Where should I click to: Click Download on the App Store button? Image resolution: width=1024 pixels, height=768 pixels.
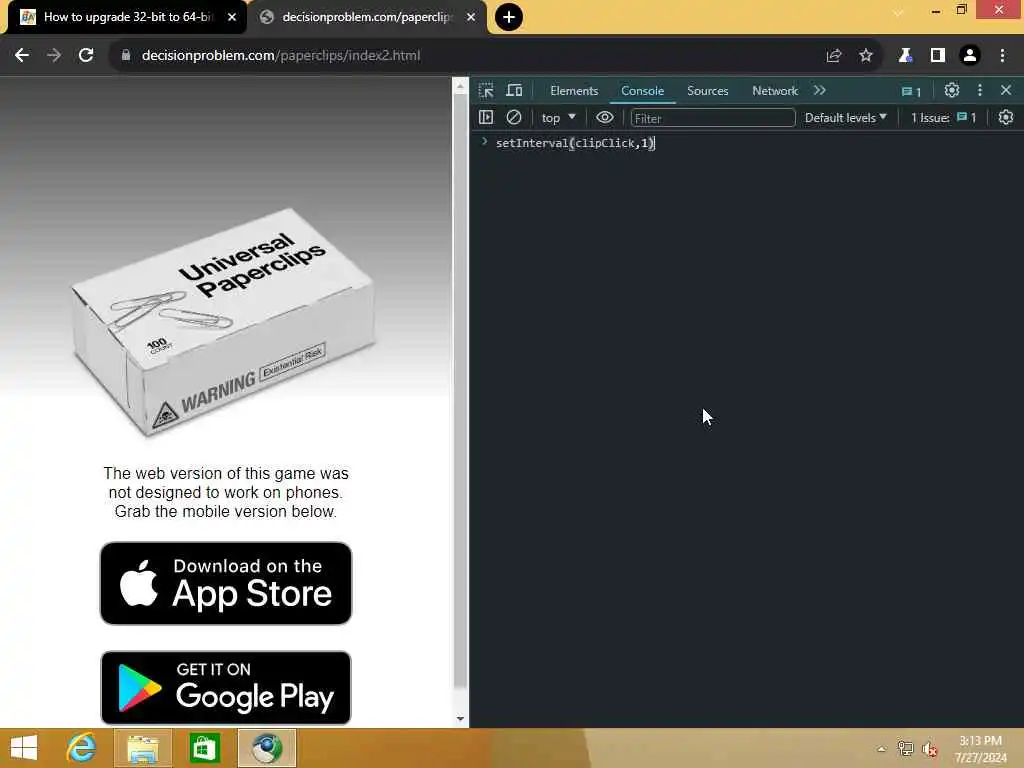click(x=226, y=583)
